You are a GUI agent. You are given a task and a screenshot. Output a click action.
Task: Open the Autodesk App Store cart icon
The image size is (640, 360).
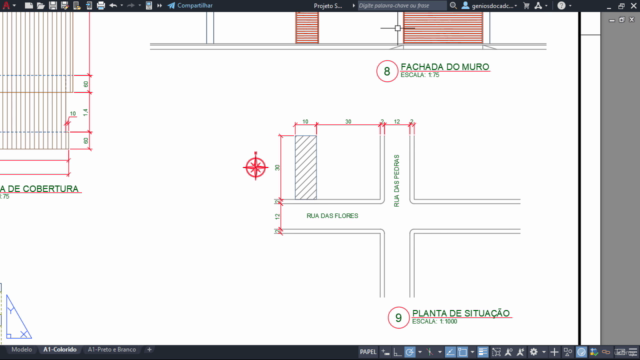pos(526,5)
